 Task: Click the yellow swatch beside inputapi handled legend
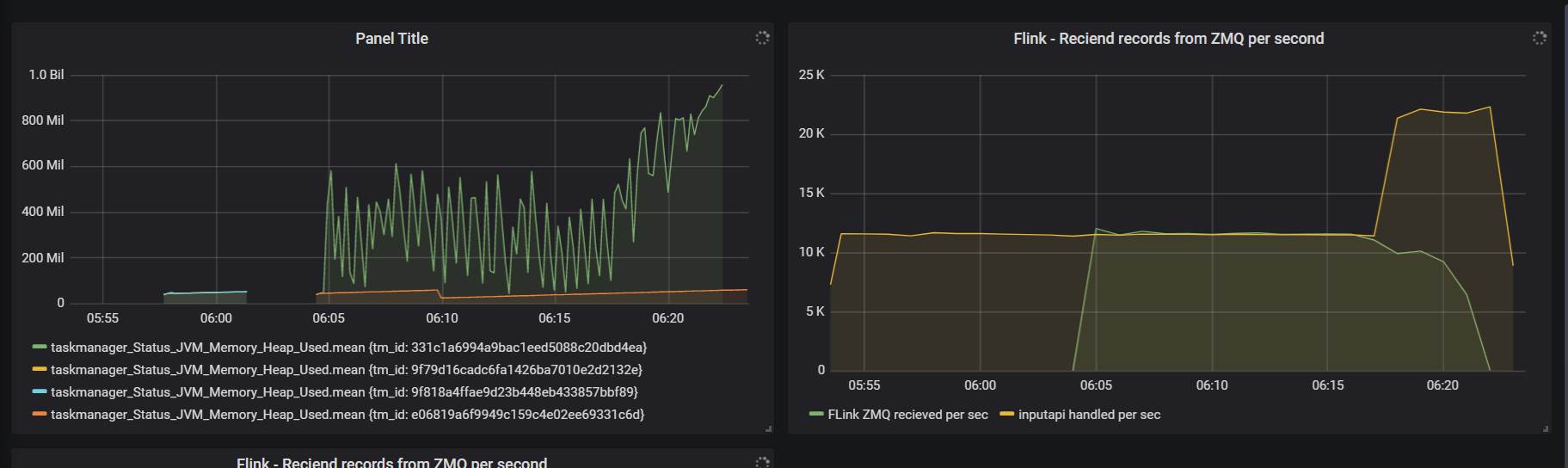tap(1007, 415)
